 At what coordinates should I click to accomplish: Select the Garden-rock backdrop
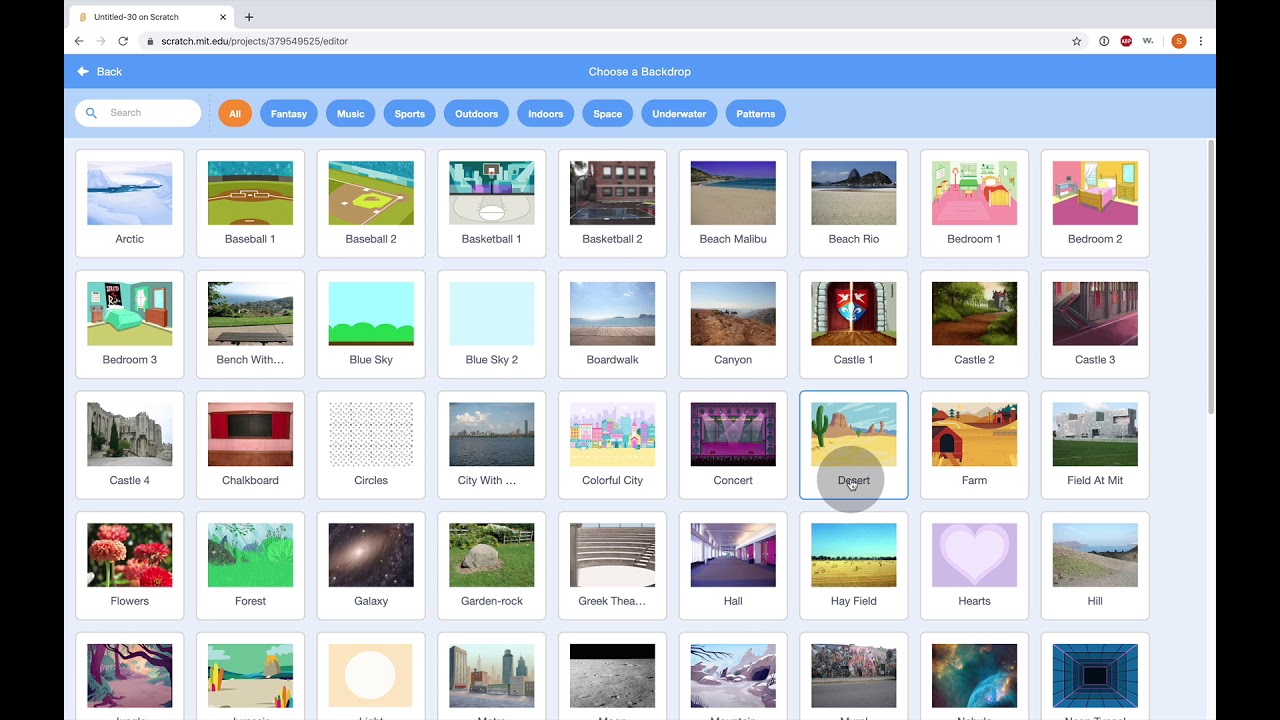click(492, 566)
